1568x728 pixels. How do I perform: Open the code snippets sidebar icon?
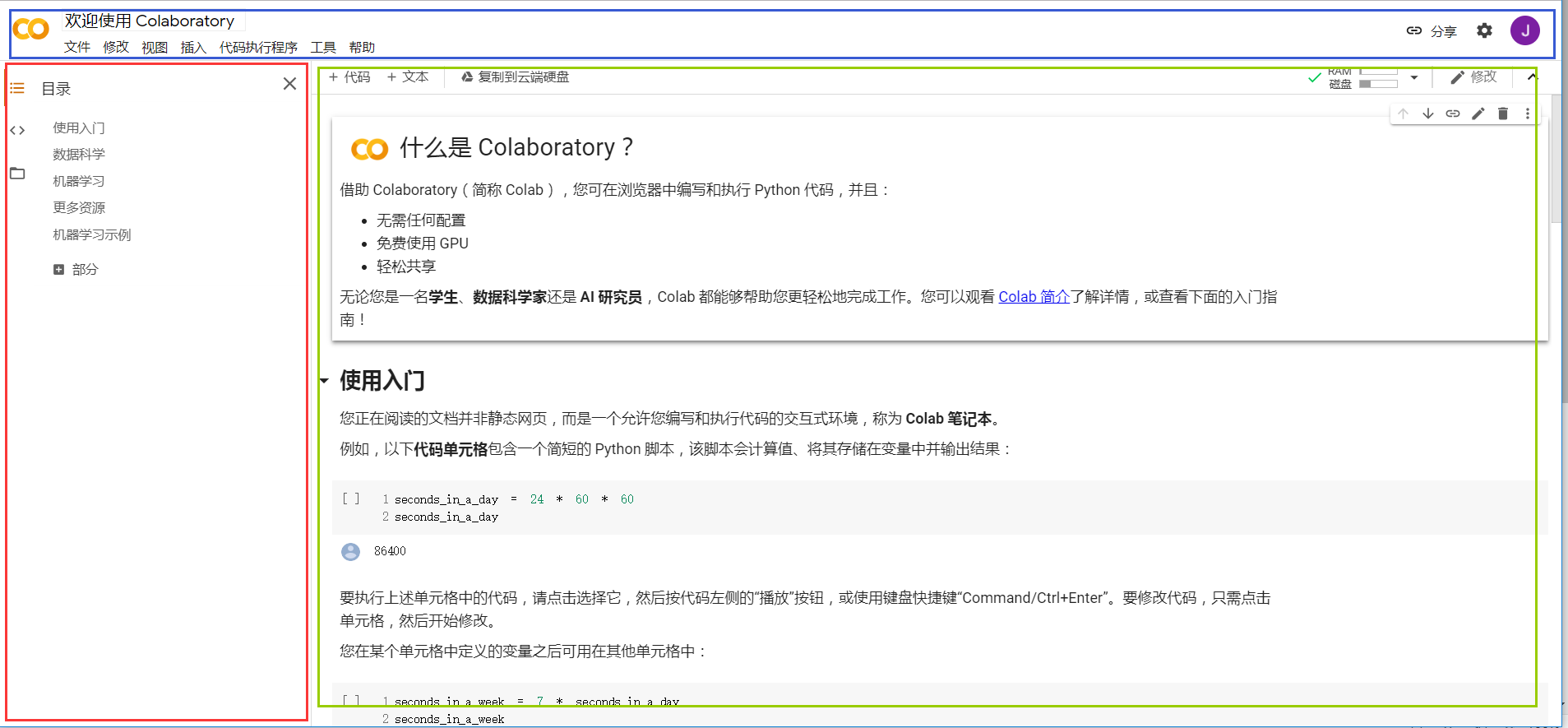pyautogui.click(x=17, y=130)
